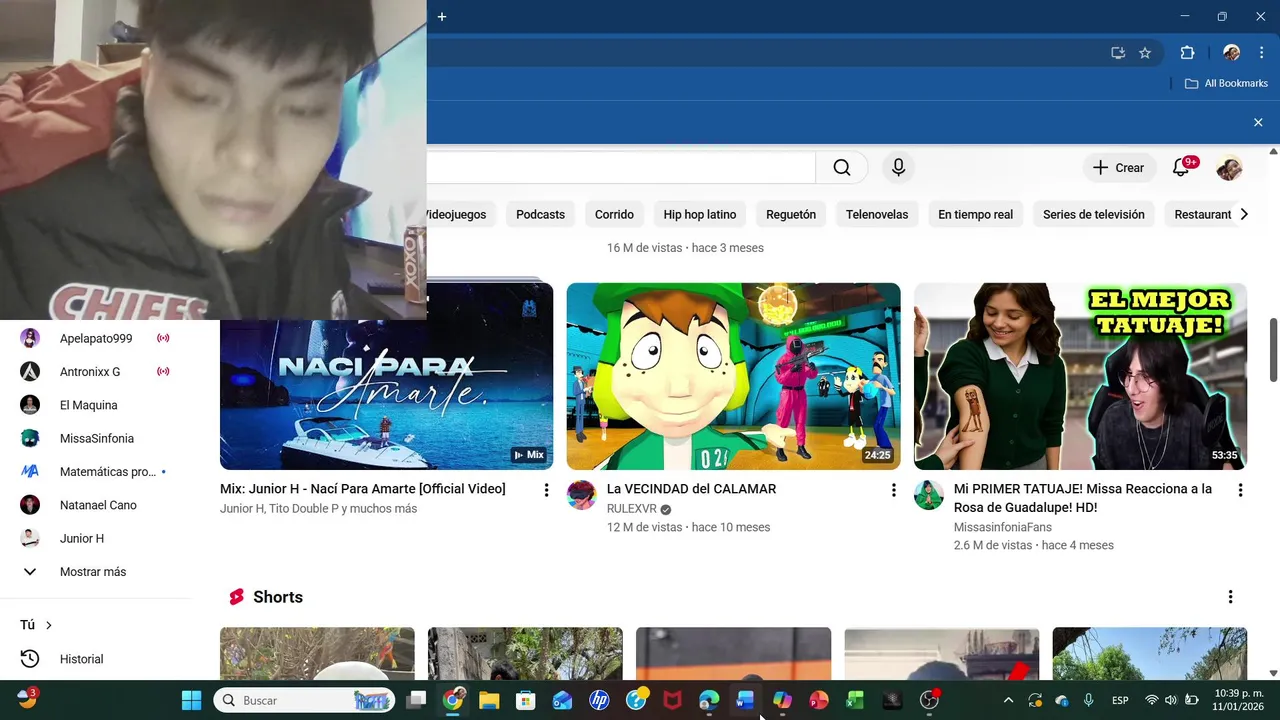Image resolution: width=1280 pixels, height=720 pixels.
Task: Open File Explorer from the taskbar
Action: click(x=489, y=700)
